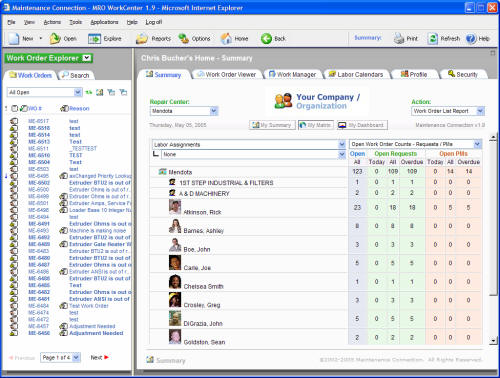The width and height of the screenshot is (500, 378).
Task: Click the Log off menu link
Action: coord(154,22)
